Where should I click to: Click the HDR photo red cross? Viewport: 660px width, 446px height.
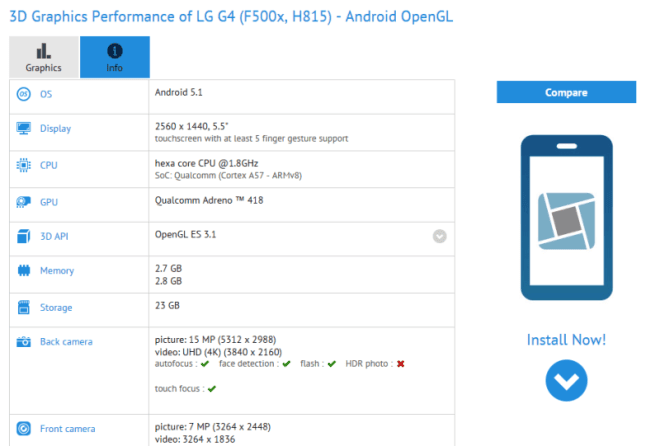pyautogui.click(x=401, y=364)
